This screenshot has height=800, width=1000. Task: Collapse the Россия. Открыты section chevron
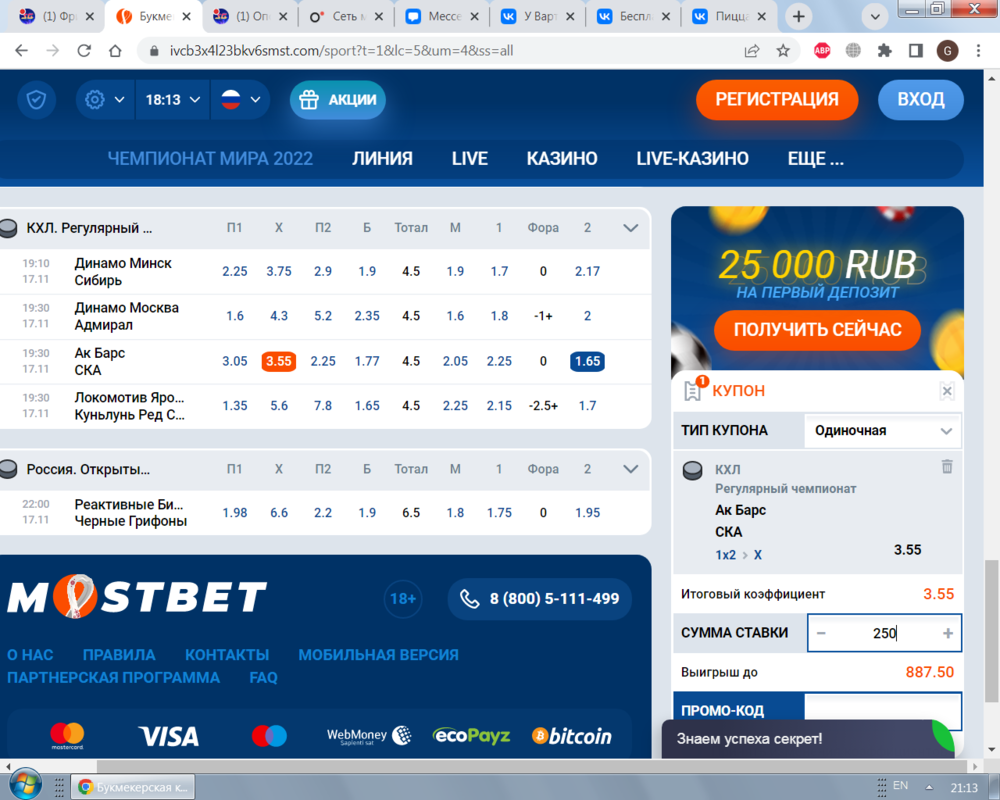[x=631, y=469]
